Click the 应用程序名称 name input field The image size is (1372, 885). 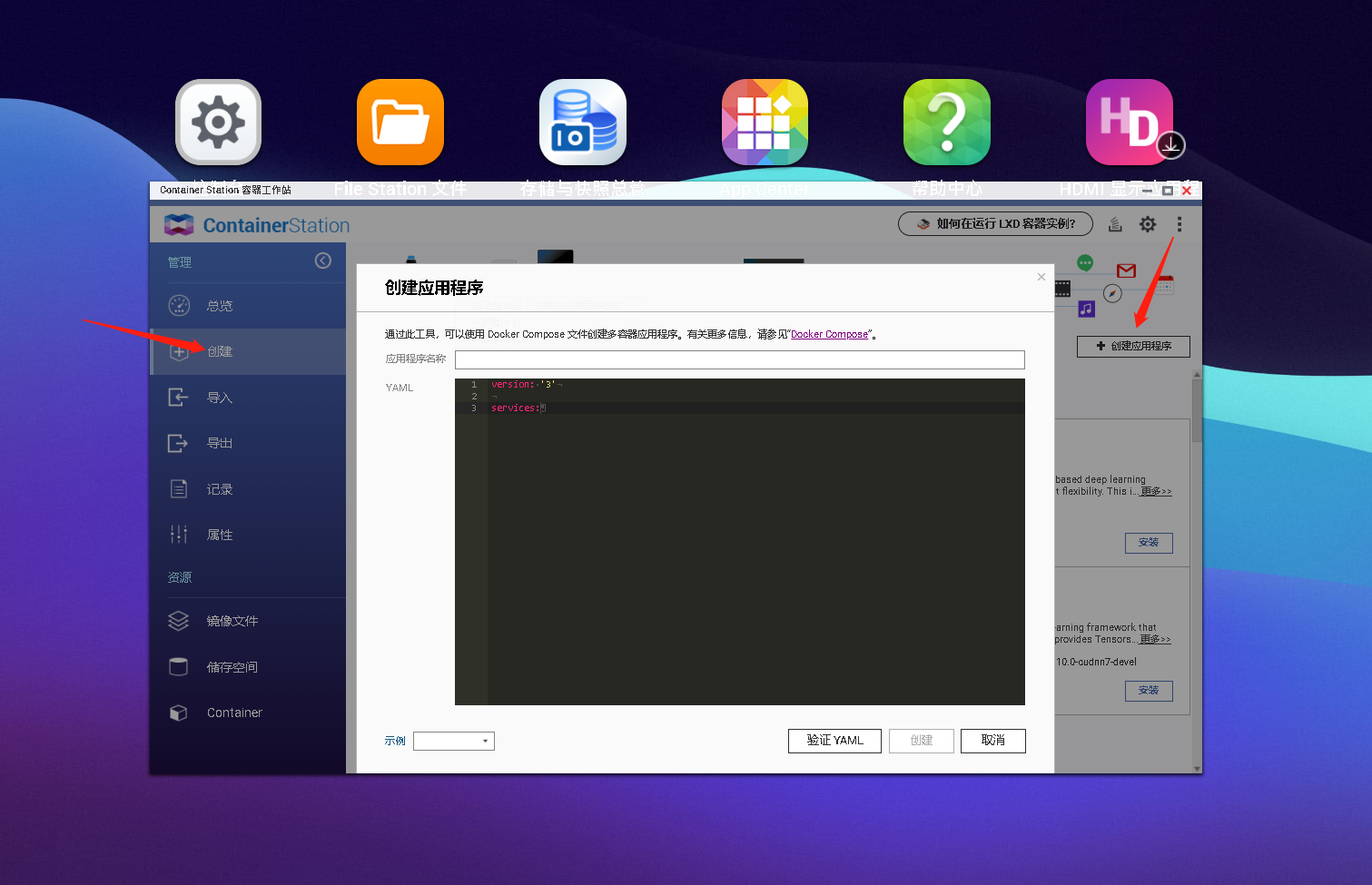point(739,359)
